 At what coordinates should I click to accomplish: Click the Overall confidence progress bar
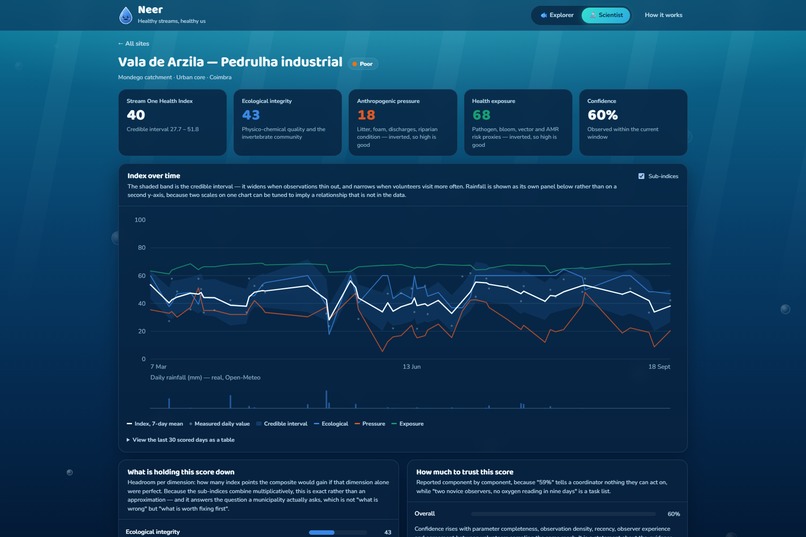(x=563, y=514)
